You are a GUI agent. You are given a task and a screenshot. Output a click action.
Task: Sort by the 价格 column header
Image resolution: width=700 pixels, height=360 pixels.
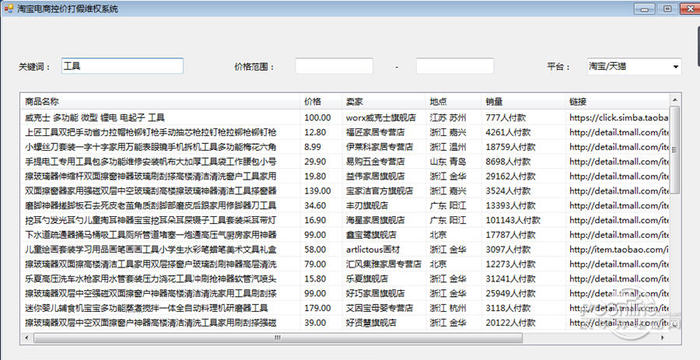[x=321, y=101]
